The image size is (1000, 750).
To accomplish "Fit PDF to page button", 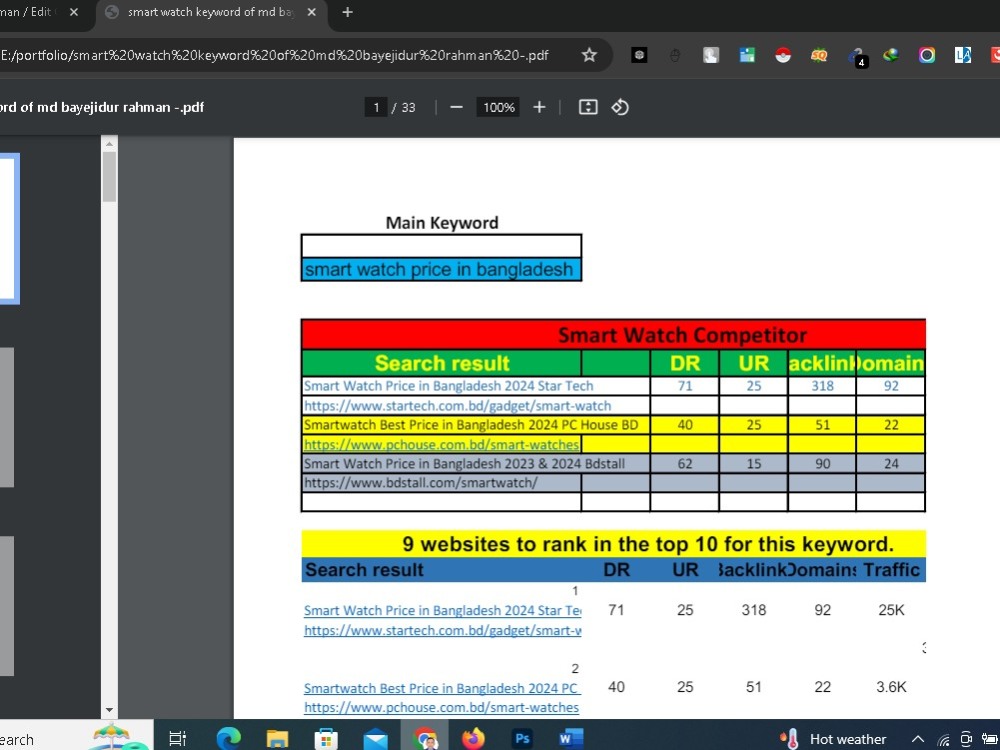I will [x=587, y=107].
